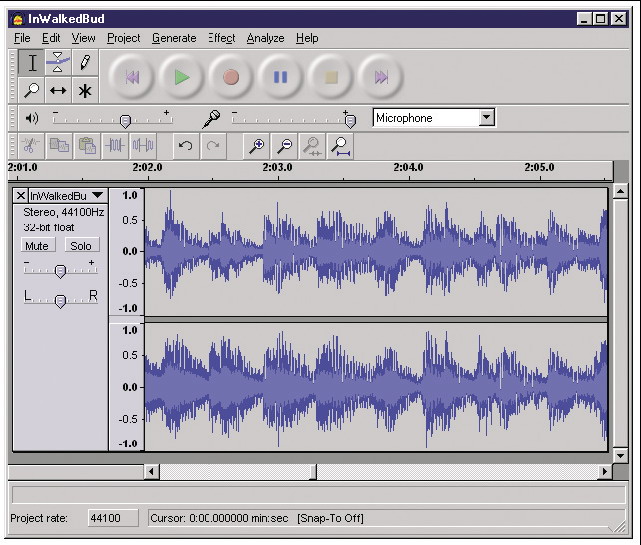Viewport: 641px width, 545px height.
Task: Click the Project rate 44100 field
Action: pyautogui.click(x=113, y=518)
